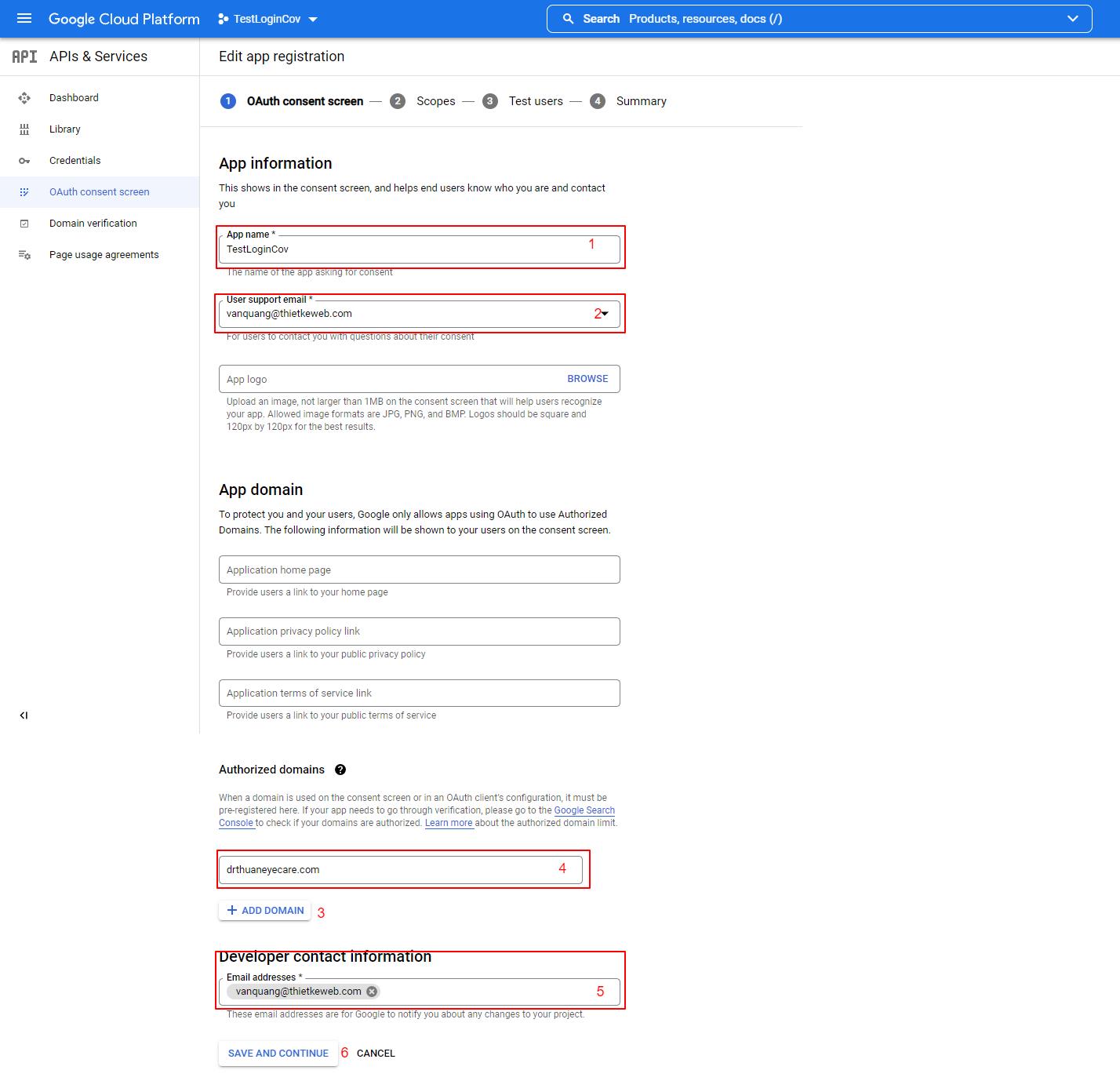Click the search magnifier icon

[x=568, y=19]
